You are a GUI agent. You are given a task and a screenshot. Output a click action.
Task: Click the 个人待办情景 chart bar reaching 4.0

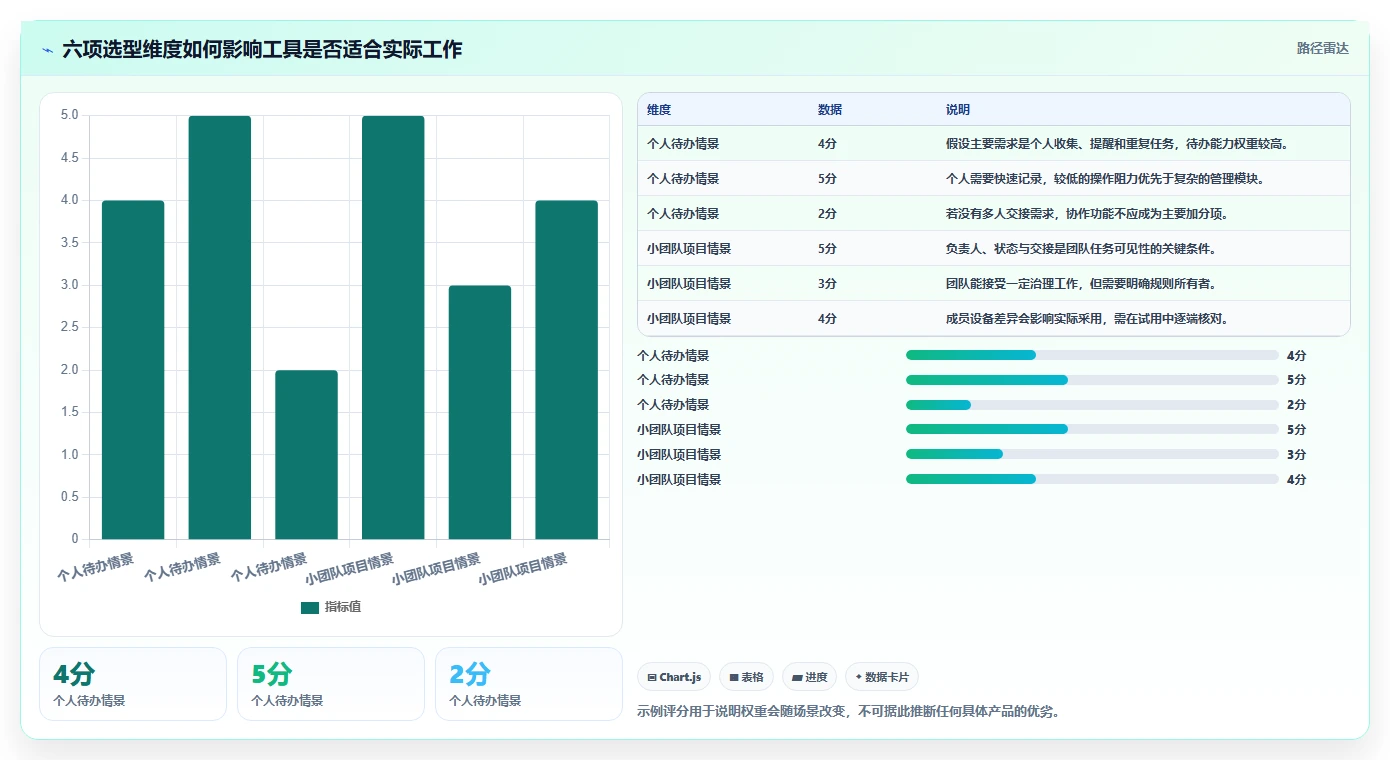[133, 370]
